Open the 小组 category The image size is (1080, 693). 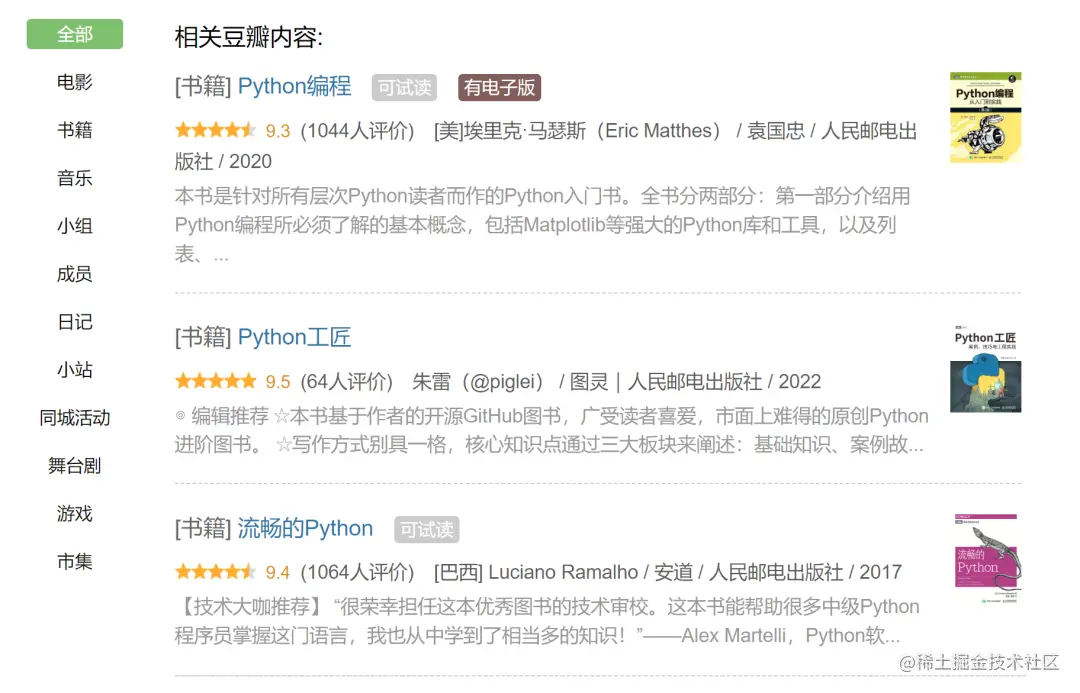point(73,226)
